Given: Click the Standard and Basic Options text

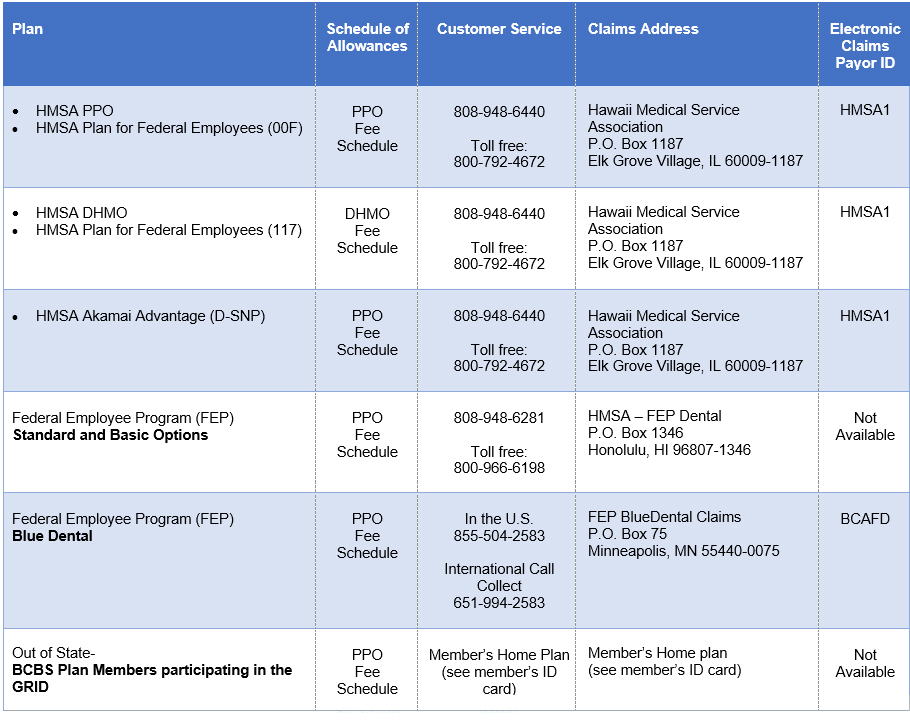Looking at the screenshot, I should [x=110, y=435].
